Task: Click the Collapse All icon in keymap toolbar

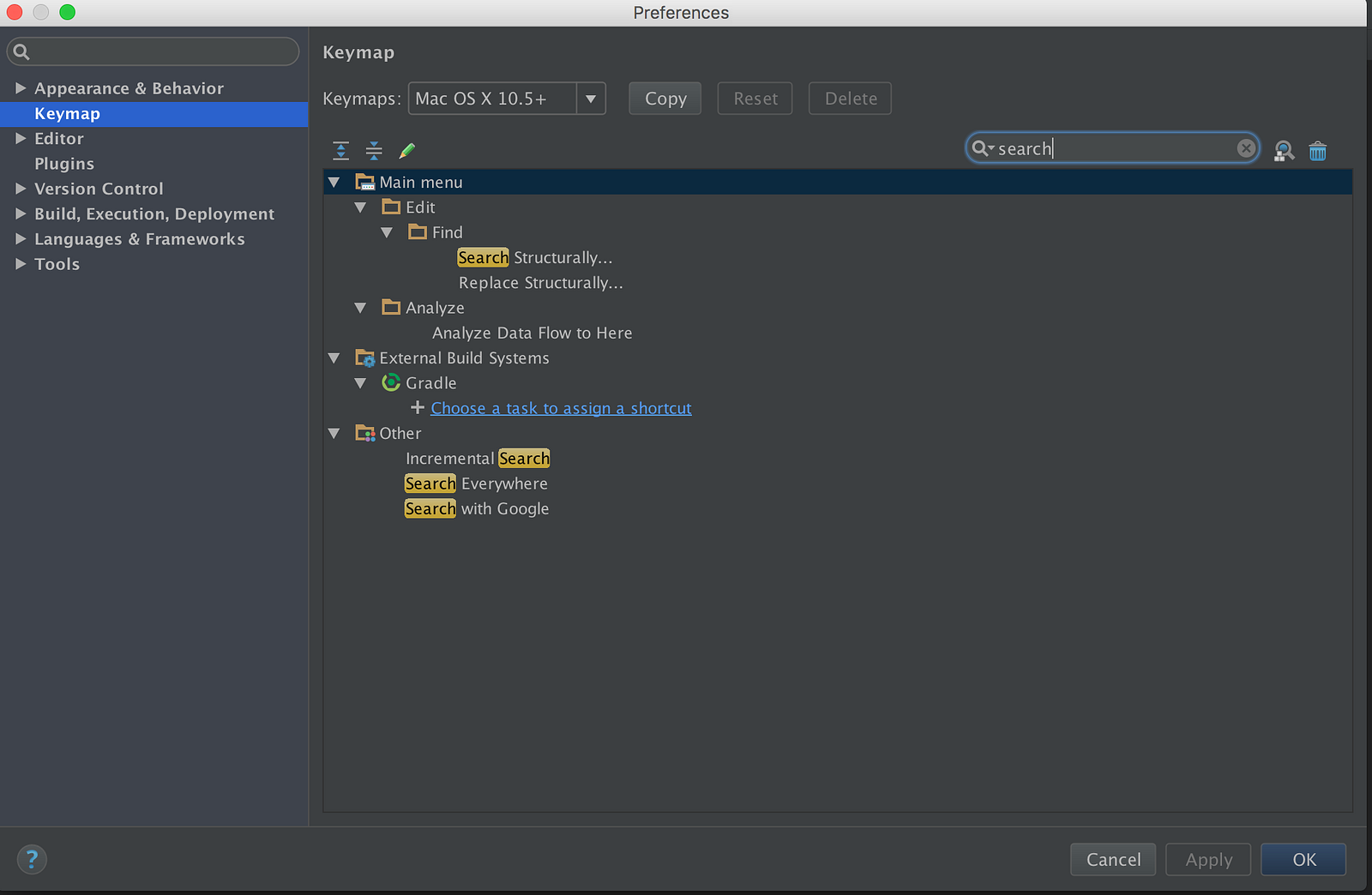Action: point(374,151)
